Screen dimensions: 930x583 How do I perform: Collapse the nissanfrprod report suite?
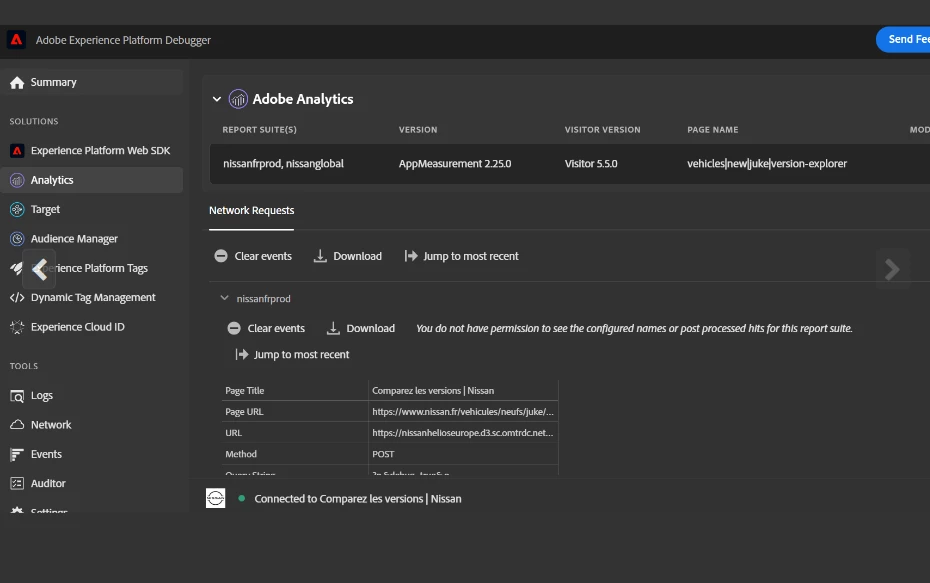(224, 298)
